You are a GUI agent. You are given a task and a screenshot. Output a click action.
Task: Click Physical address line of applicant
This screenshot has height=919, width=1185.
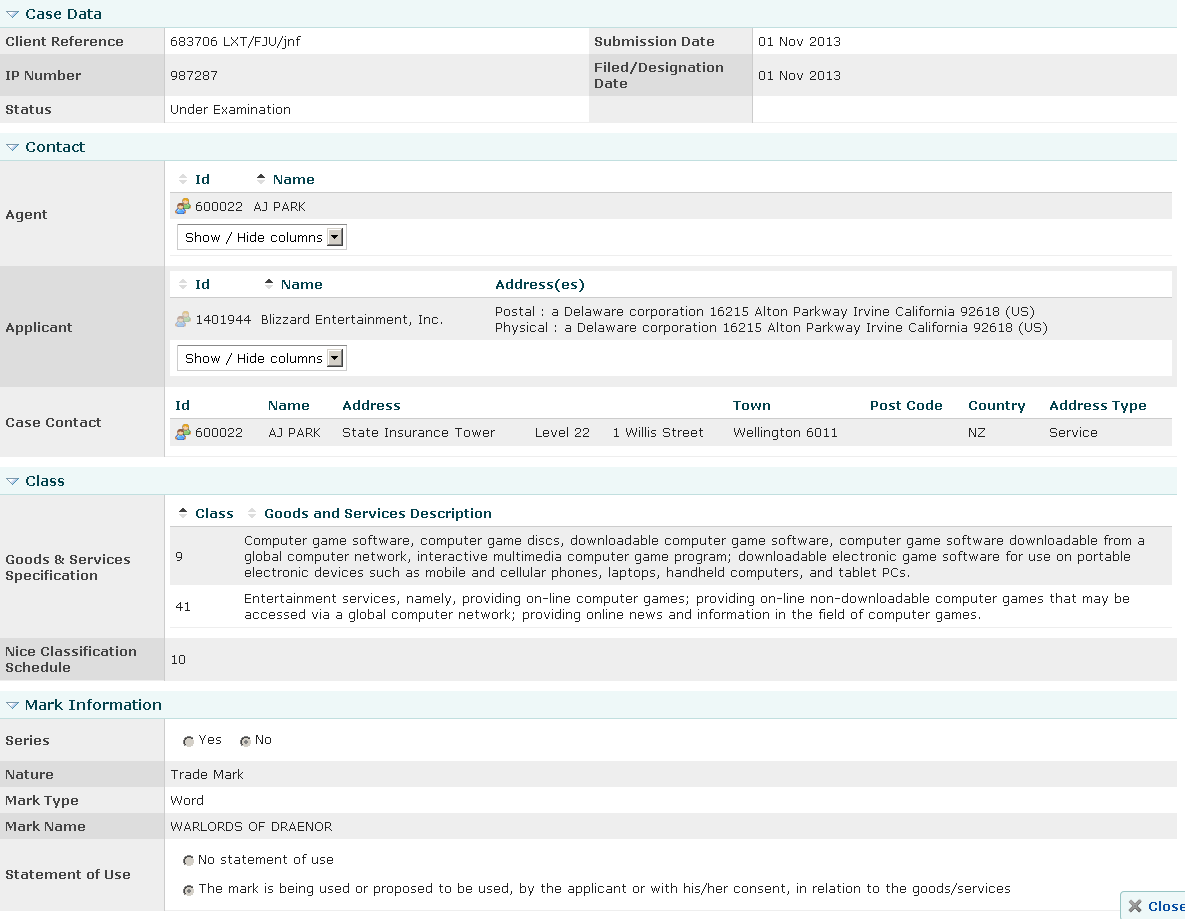[x=771, y=327]
